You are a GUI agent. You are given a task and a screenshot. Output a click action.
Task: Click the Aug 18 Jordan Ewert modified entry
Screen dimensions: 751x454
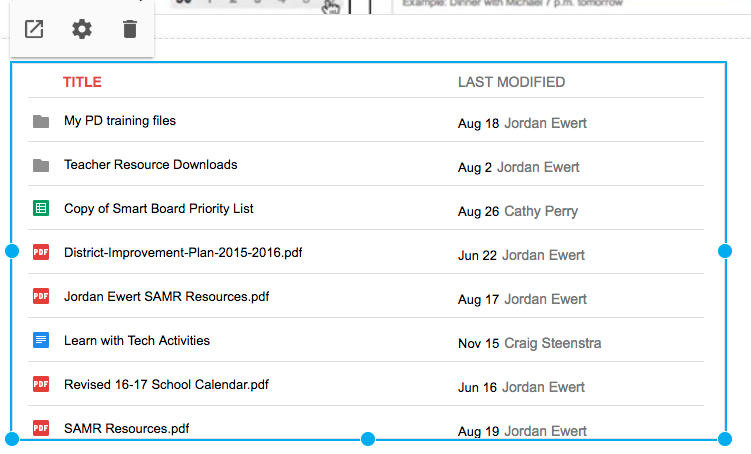pos(522,124)
